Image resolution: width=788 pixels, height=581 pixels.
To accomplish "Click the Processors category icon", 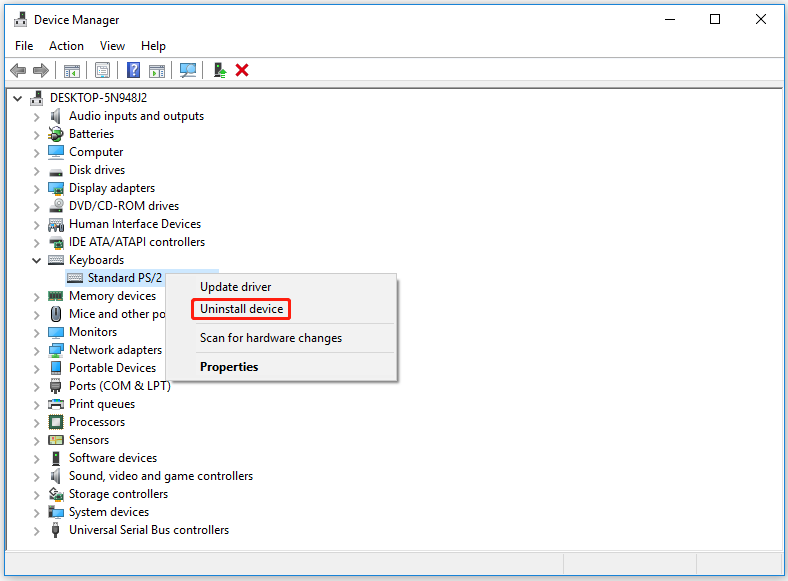I will tap(56, 422).
